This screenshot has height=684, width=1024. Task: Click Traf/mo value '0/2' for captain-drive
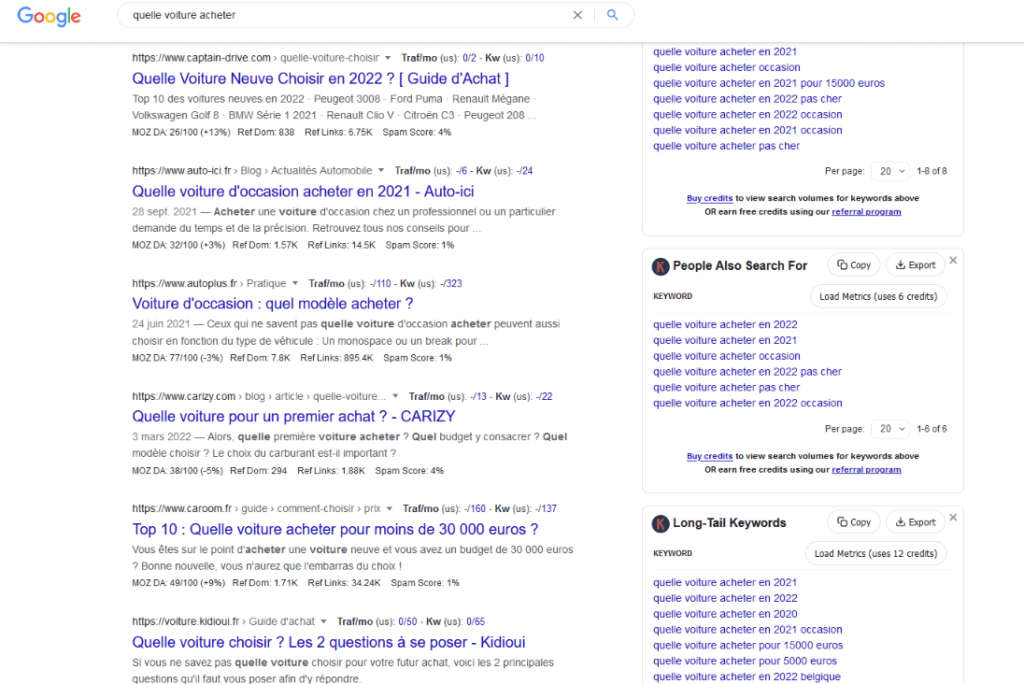(x=469, y=57)
